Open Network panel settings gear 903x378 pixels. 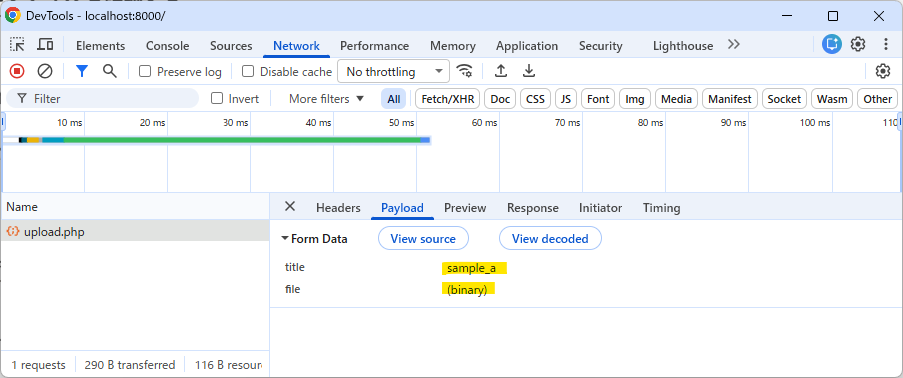(883, 71)
